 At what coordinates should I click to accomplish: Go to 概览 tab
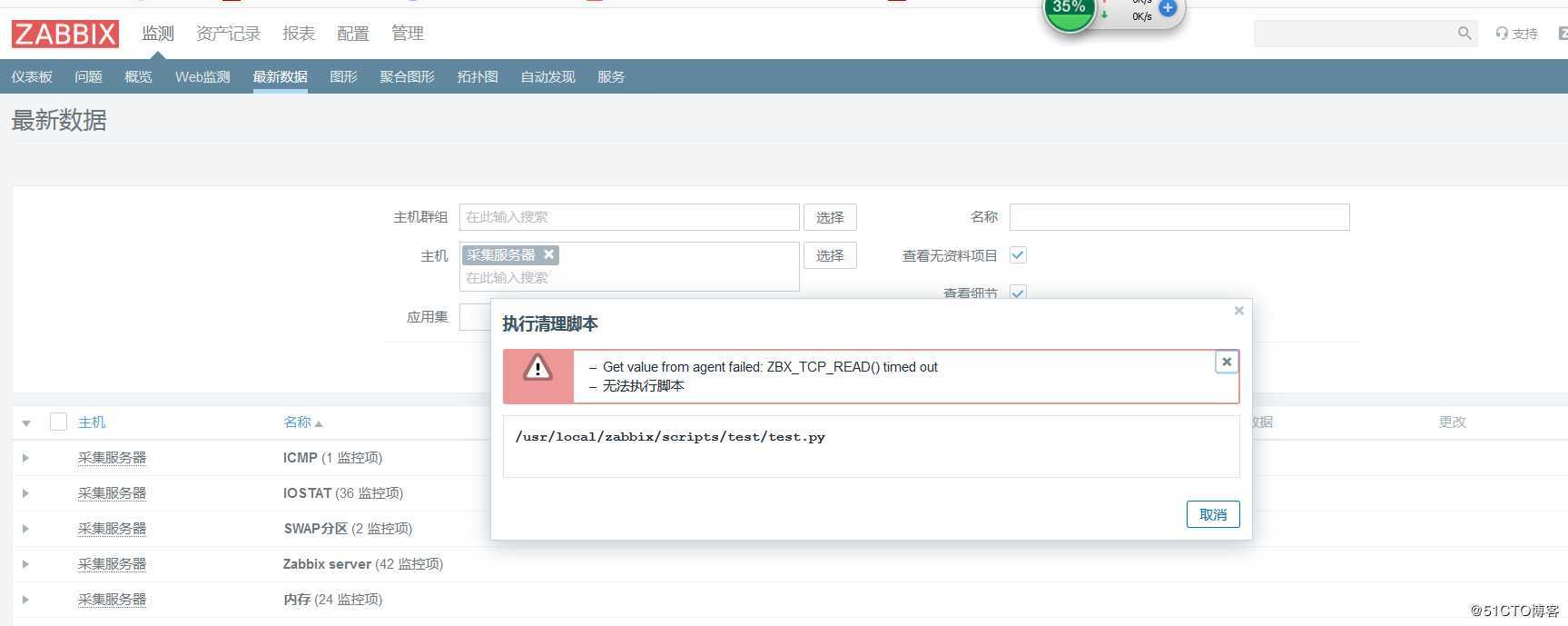coord(138,76)
